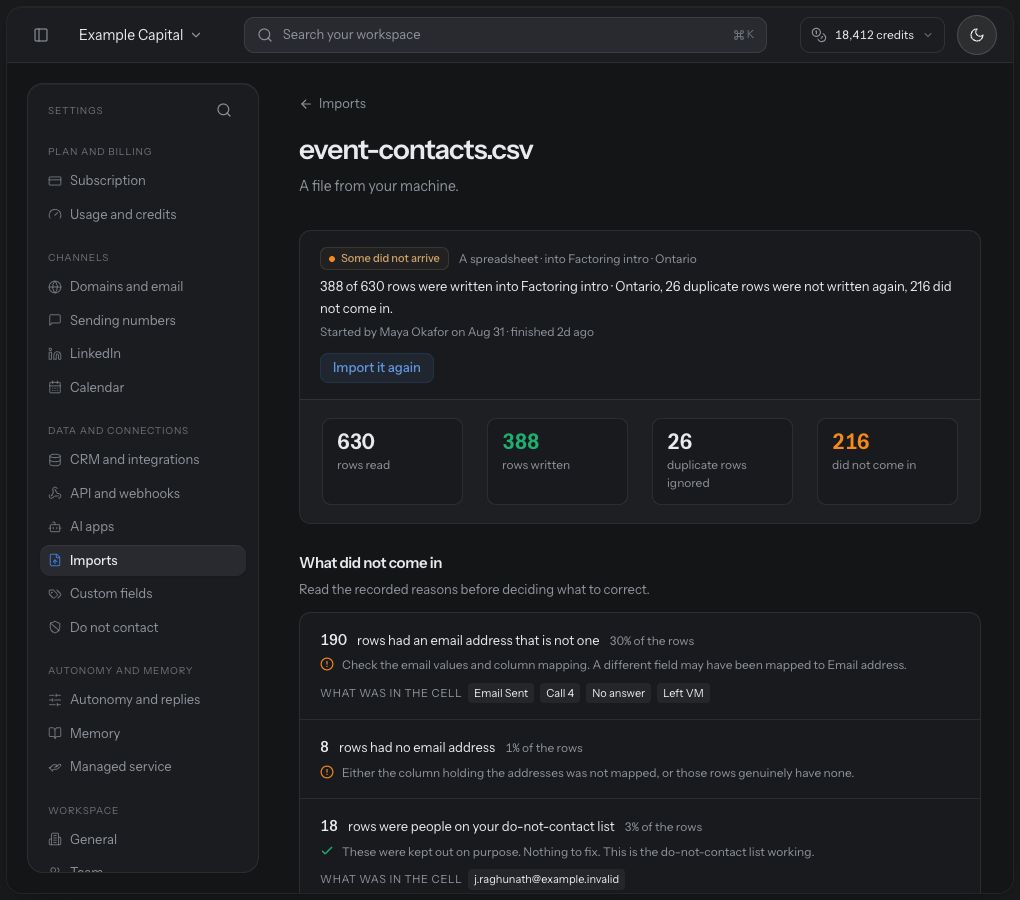Click the event-contacts.csv heading
The width and height of the screenshot is (1020, 900).
tap(416, 150)
